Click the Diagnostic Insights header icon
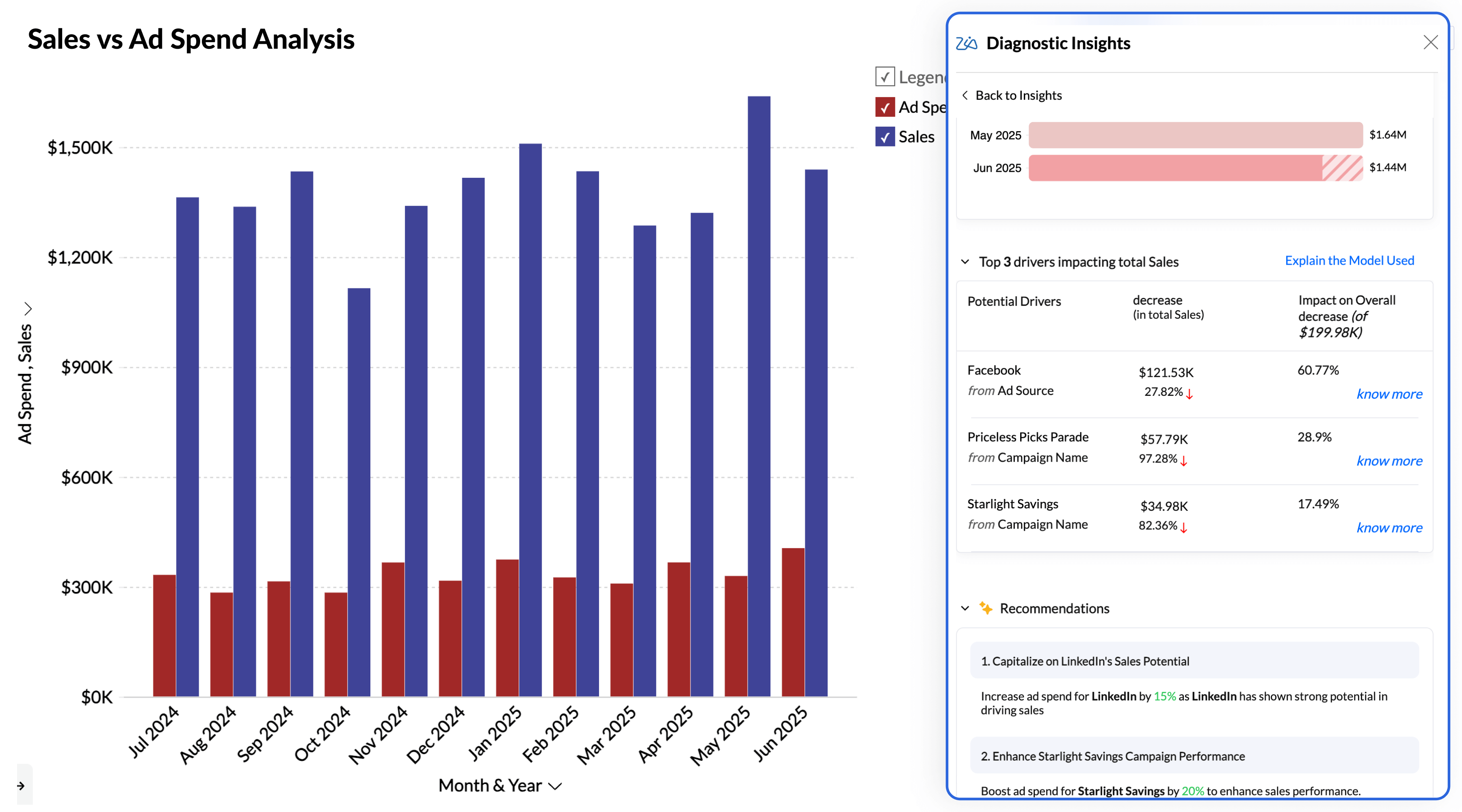The height and width of the screenshot is (812, 1462). click(x=966, y=43)
